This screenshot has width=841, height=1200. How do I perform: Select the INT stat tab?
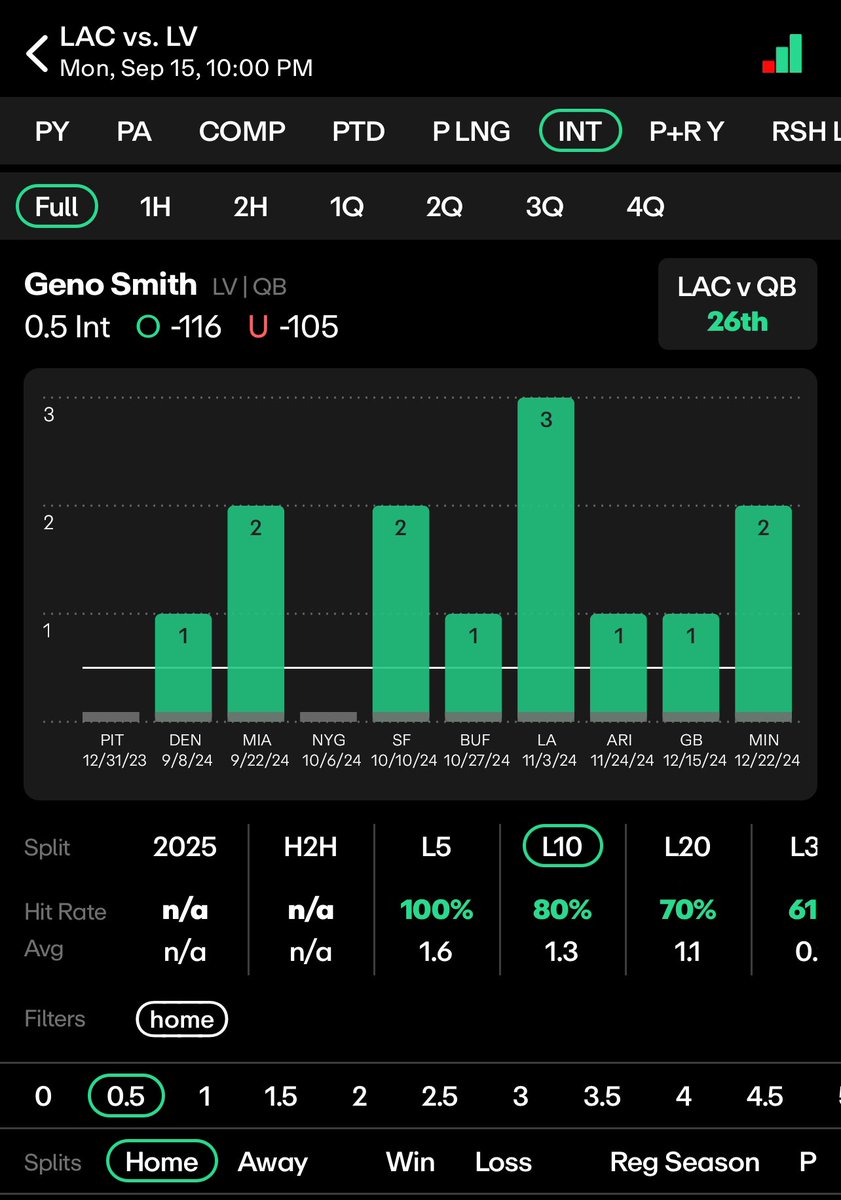click(x=580, y=131)
